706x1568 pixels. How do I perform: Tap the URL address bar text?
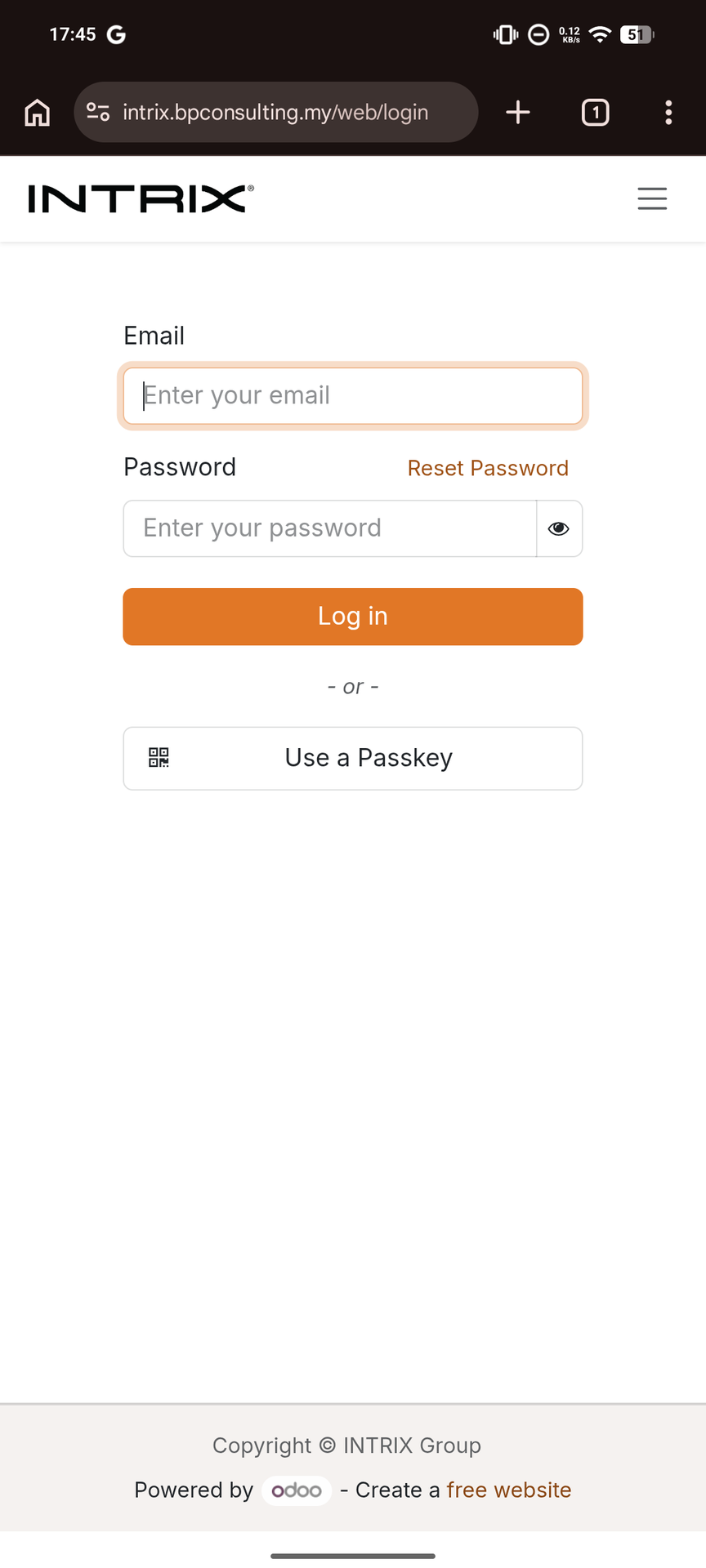tap(275, 113)
